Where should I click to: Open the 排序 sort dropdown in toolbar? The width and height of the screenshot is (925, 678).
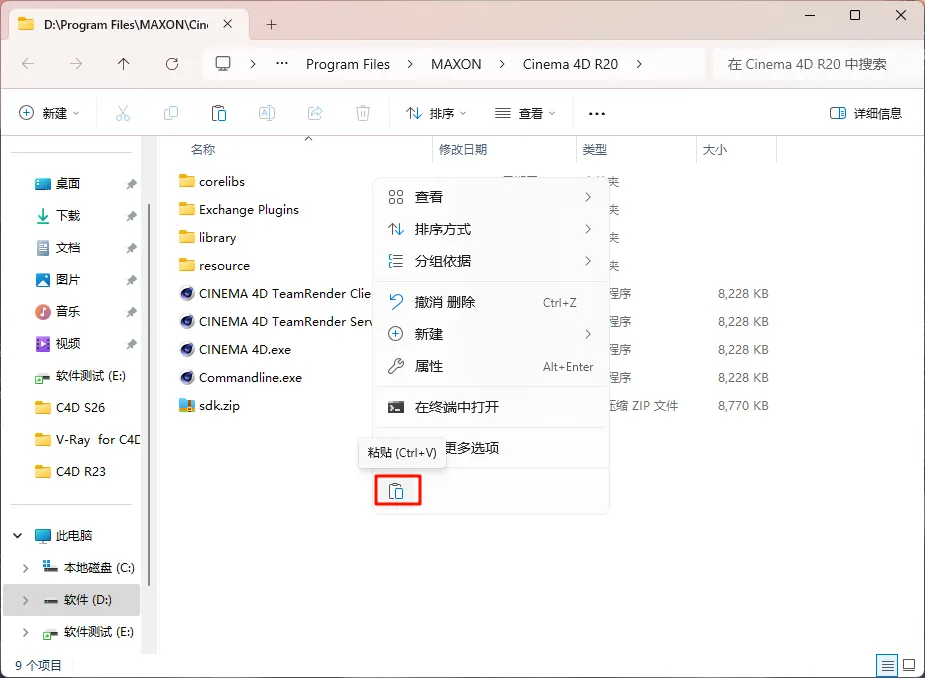pos(436,113)
